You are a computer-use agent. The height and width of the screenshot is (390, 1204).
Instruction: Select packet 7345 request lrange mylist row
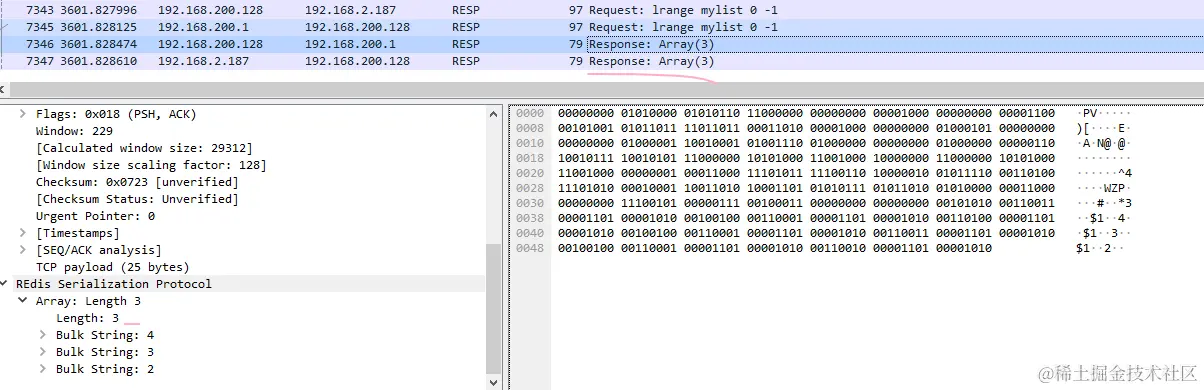tap(602, 27)
